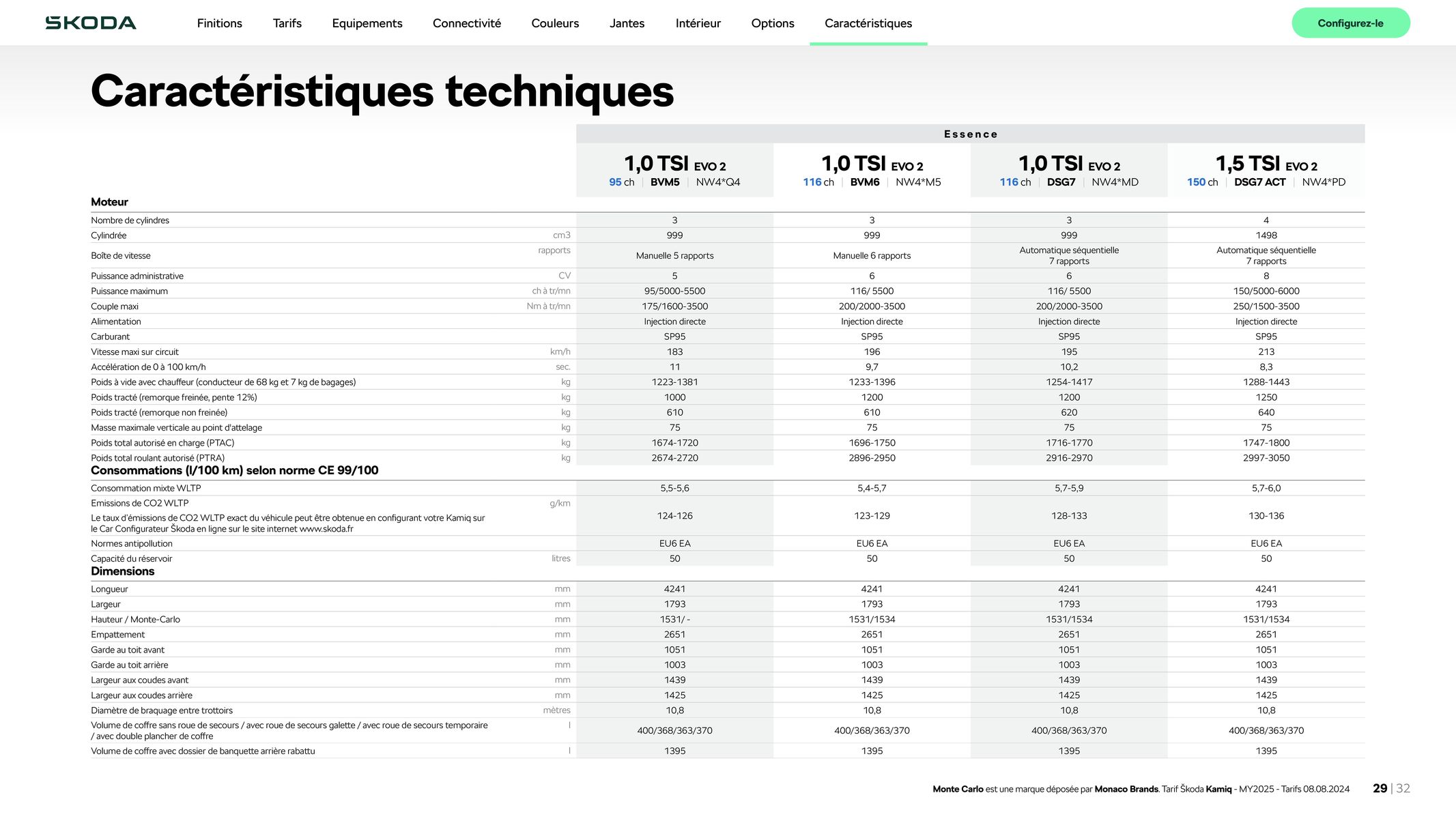Click the Puissance administrative label
The height and width of the screenshot is (819, 1456).
[137, 276]
